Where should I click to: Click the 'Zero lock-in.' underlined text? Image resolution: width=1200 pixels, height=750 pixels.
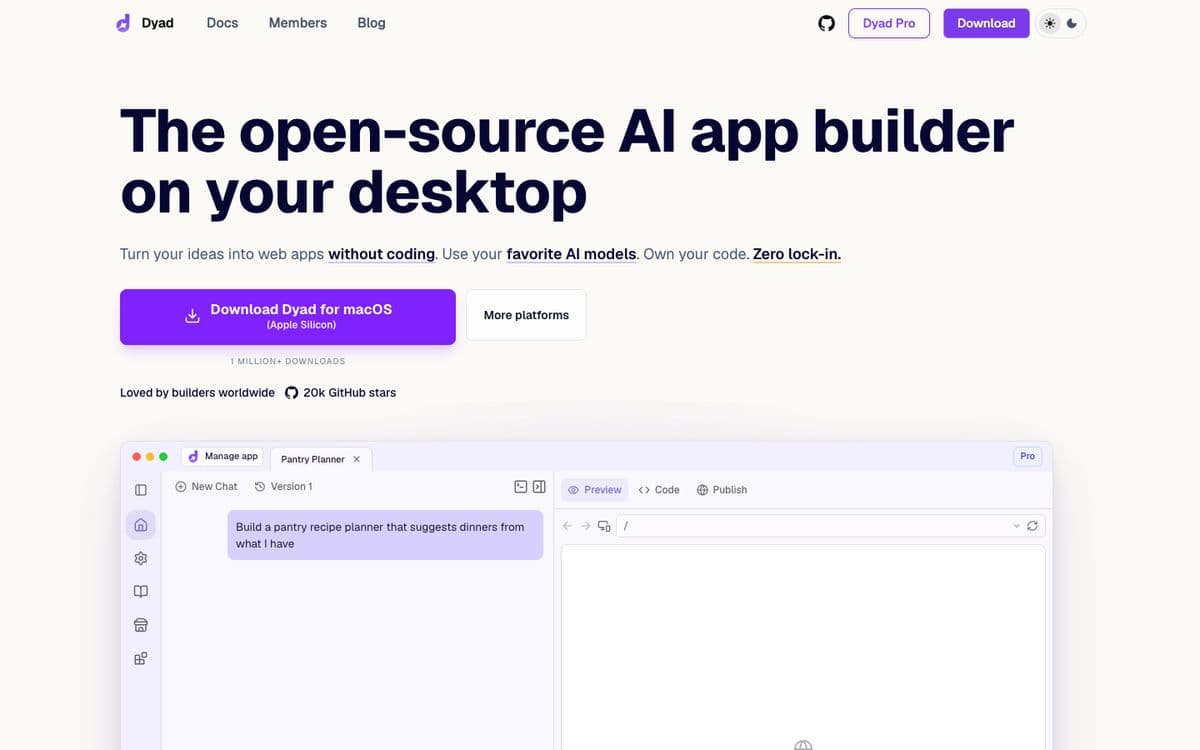[797, 254]
